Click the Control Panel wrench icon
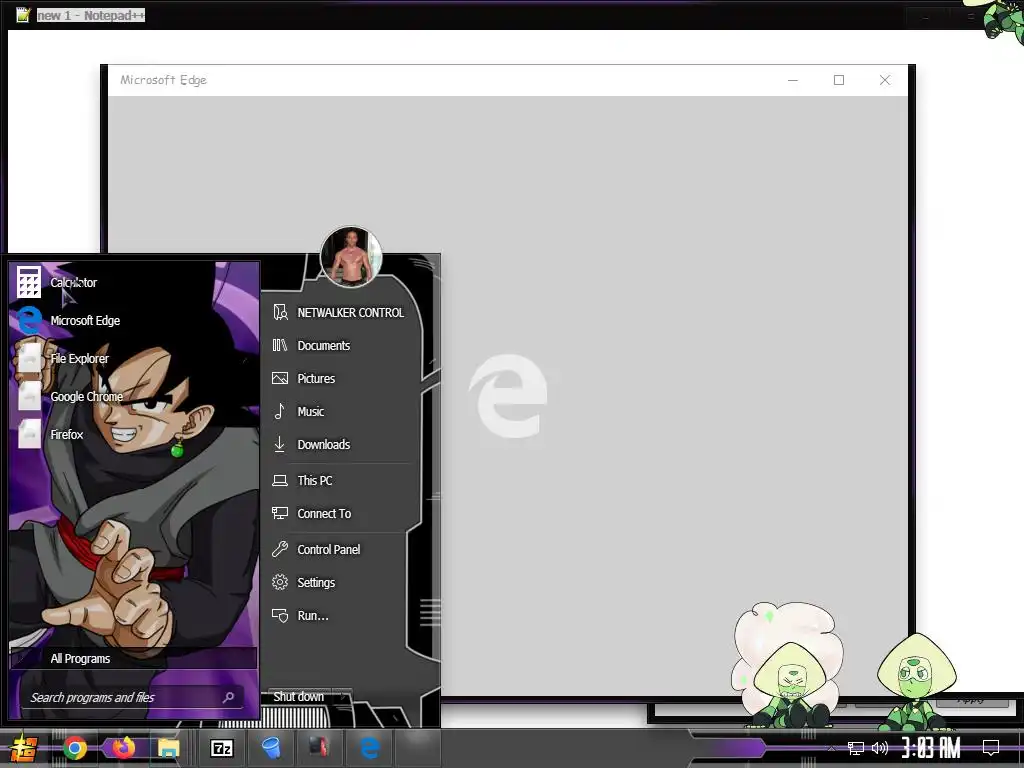 (x=280, y=550)
